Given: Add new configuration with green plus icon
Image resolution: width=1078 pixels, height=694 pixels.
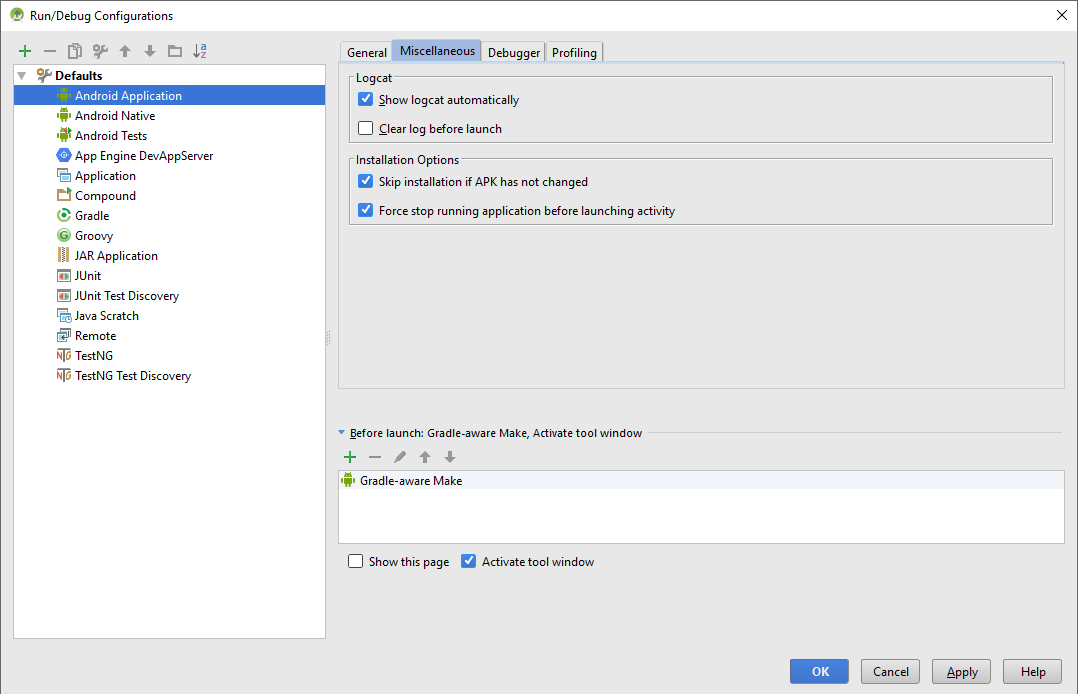Looking at the screenshot, I should point(25,51).
